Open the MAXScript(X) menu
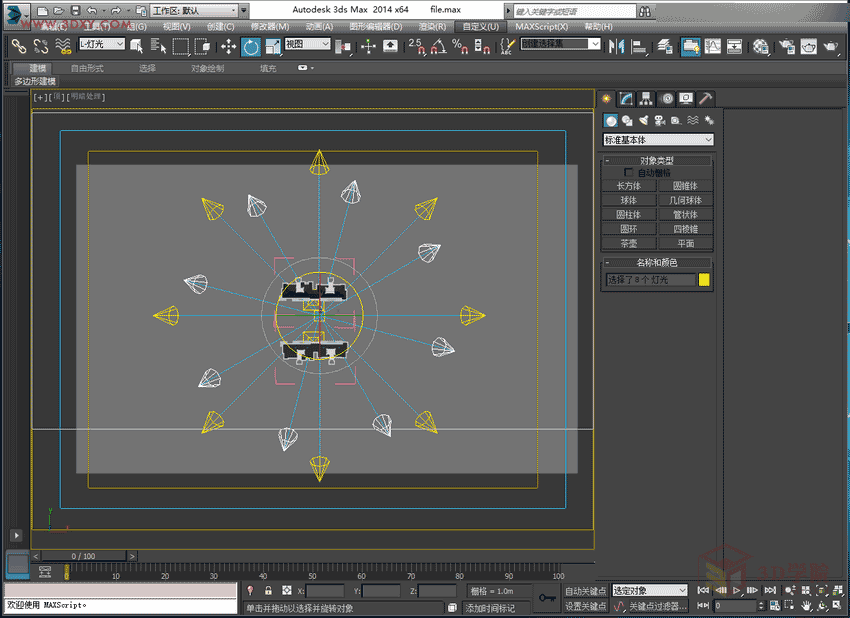Viewport: 850px width, 618px height. click(541, 27)
